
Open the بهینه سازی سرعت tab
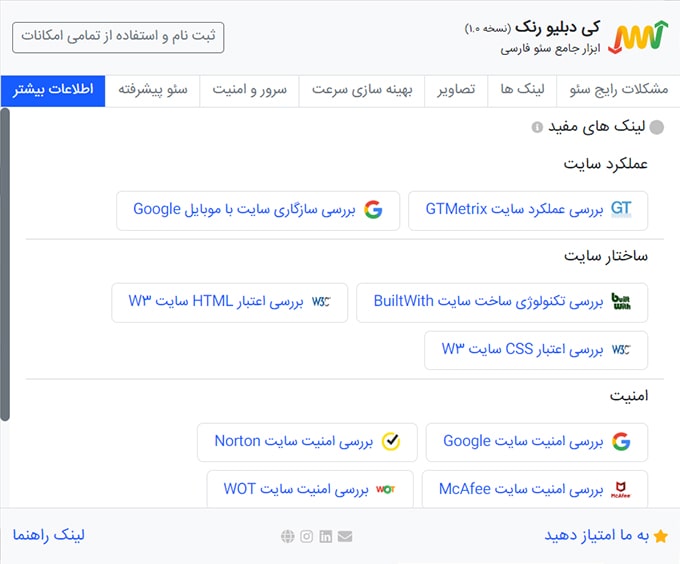[362, 91]
